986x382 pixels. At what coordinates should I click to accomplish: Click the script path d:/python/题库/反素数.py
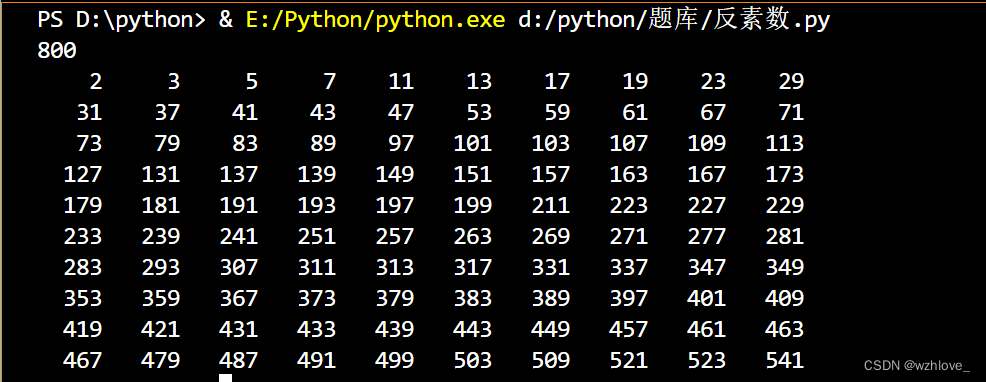point(674,20)
